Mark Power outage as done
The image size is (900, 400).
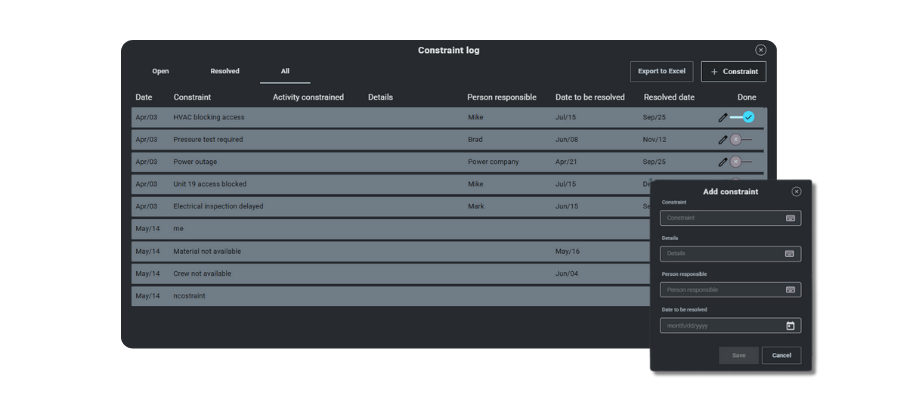[x=740, y=162]
